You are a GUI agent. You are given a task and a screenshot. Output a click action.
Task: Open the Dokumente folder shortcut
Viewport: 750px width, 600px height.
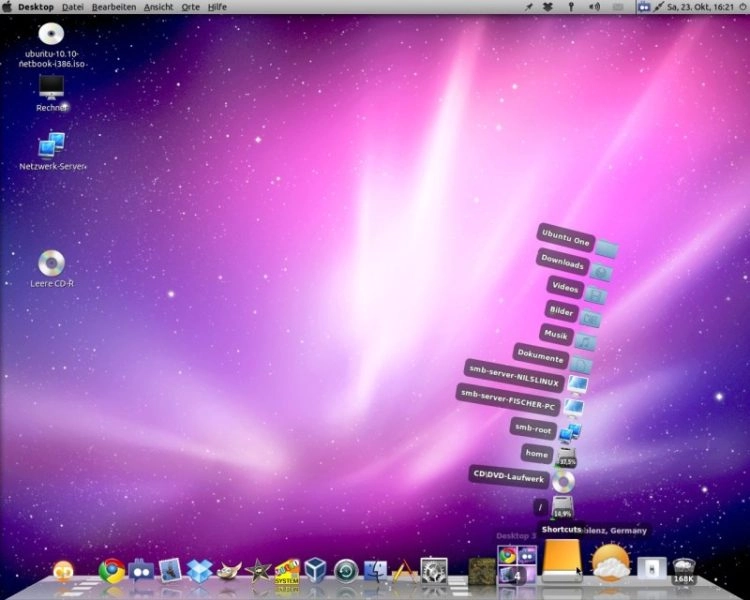541,354
